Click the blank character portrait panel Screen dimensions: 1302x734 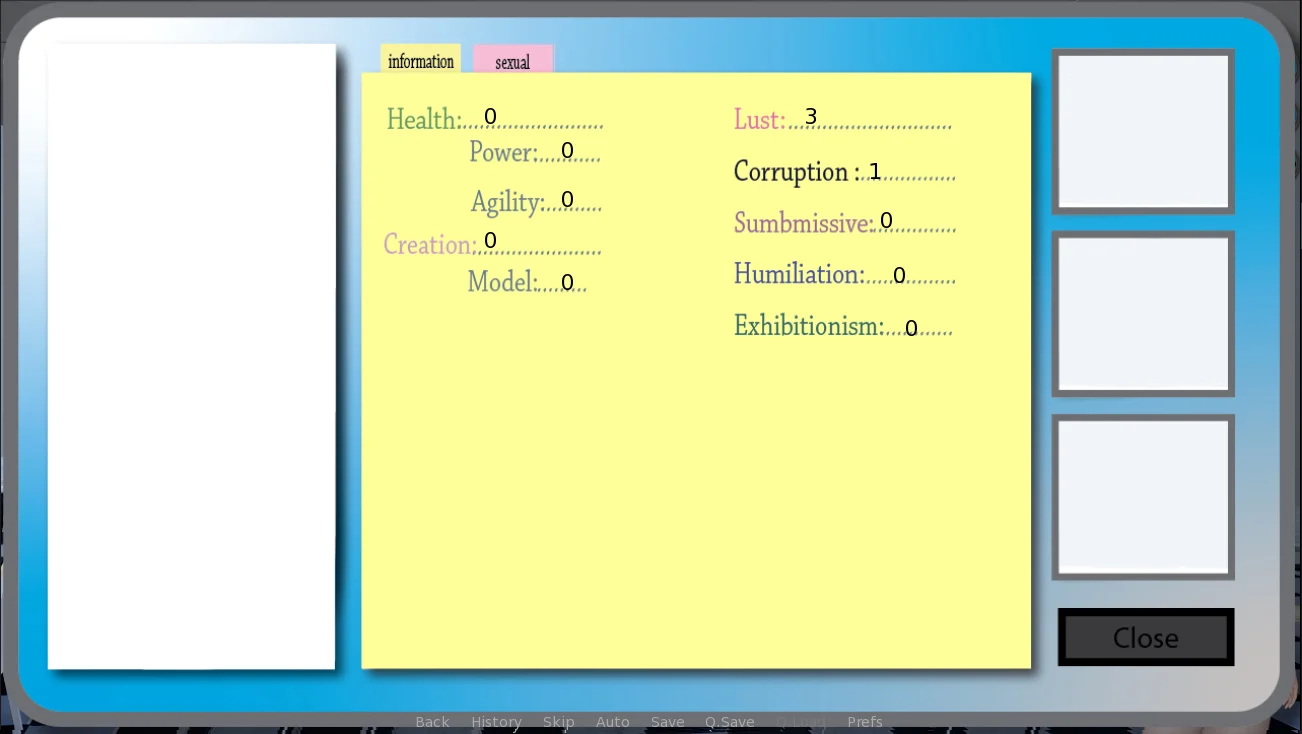(191, 356)
